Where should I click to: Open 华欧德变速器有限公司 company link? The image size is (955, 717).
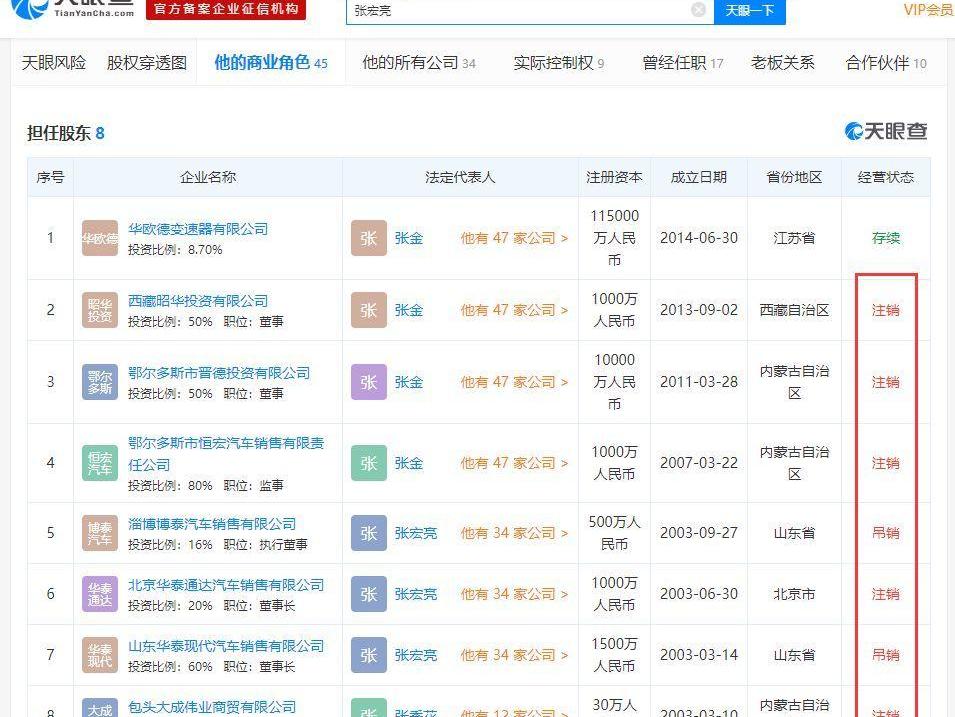click(198, 229)
